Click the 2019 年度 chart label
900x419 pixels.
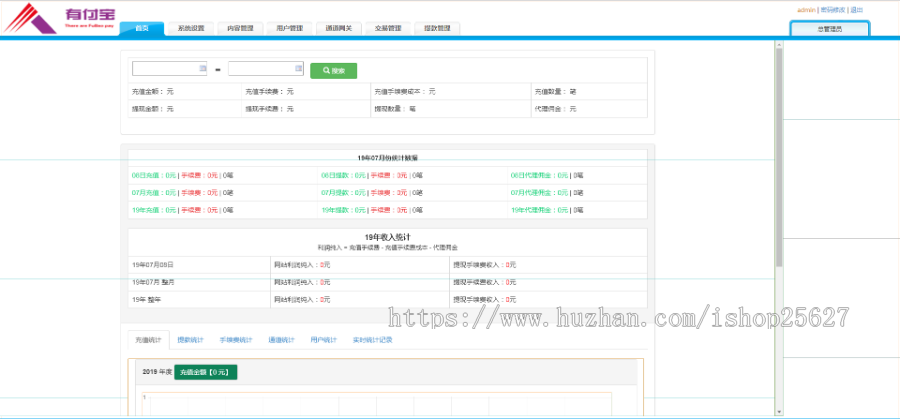pyautogui.click(x=157, y=372)
